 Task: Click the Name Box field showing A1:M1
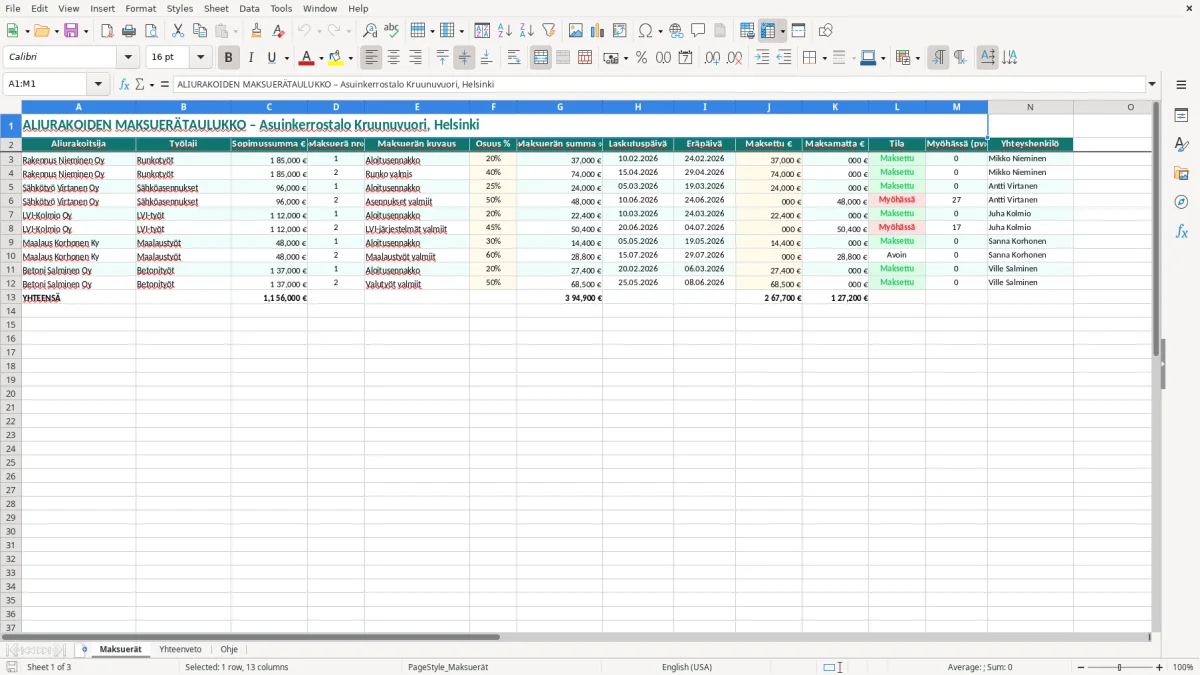click(46, 84)
